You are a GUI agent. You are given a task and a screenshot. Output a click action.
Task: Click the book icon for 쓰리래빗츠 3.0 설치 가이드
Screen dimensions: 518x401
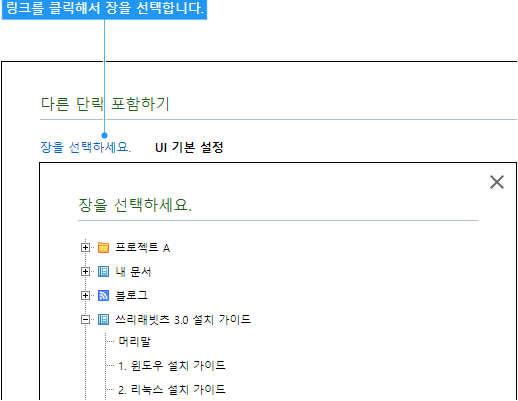[x=103, y=320]
